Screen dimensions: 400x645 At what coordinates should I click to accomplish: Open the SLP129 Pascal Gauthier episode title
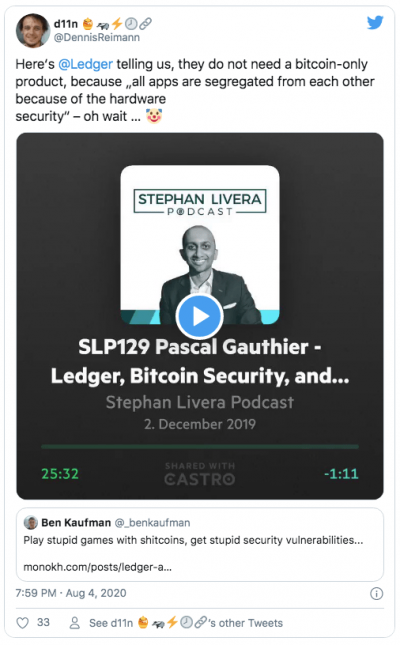point(200,361)
